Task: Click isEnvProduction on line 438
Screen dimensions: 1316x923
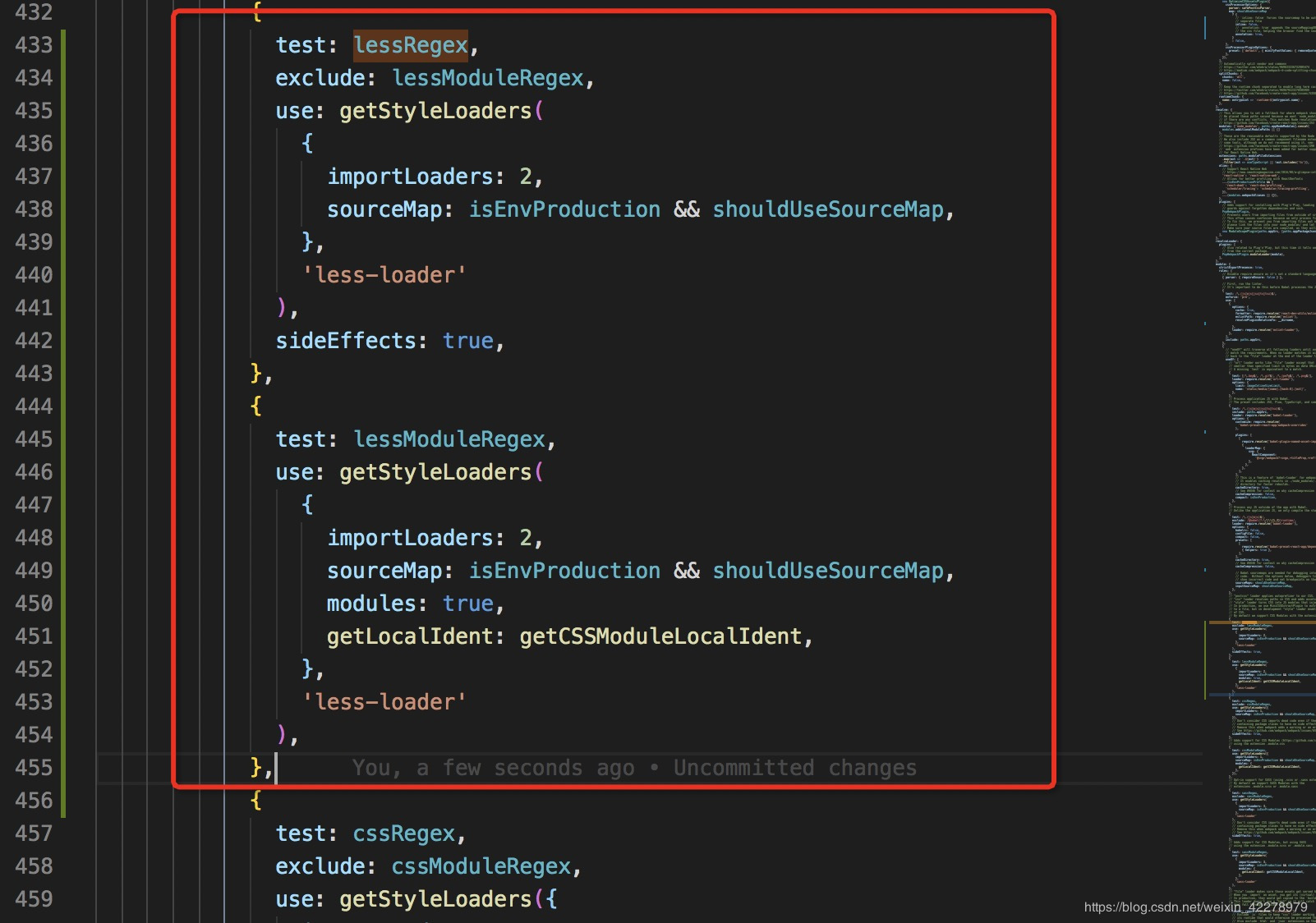Action: (564, 209)
